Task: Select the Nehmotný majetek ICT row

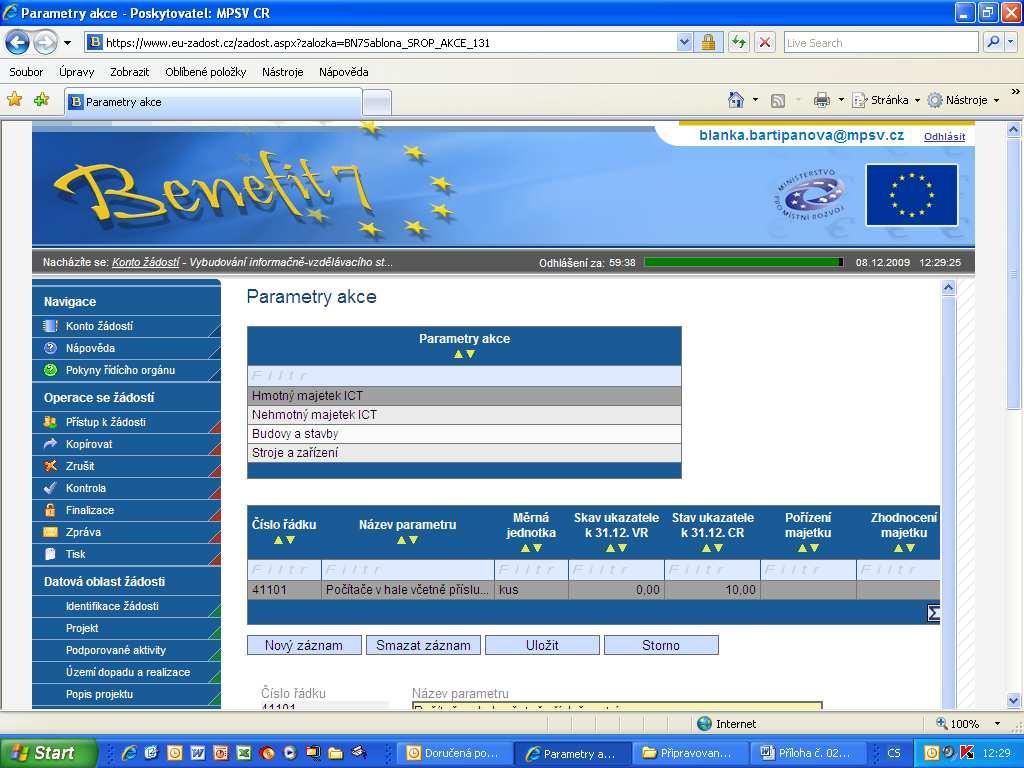Action: click(x=464, y=415)
